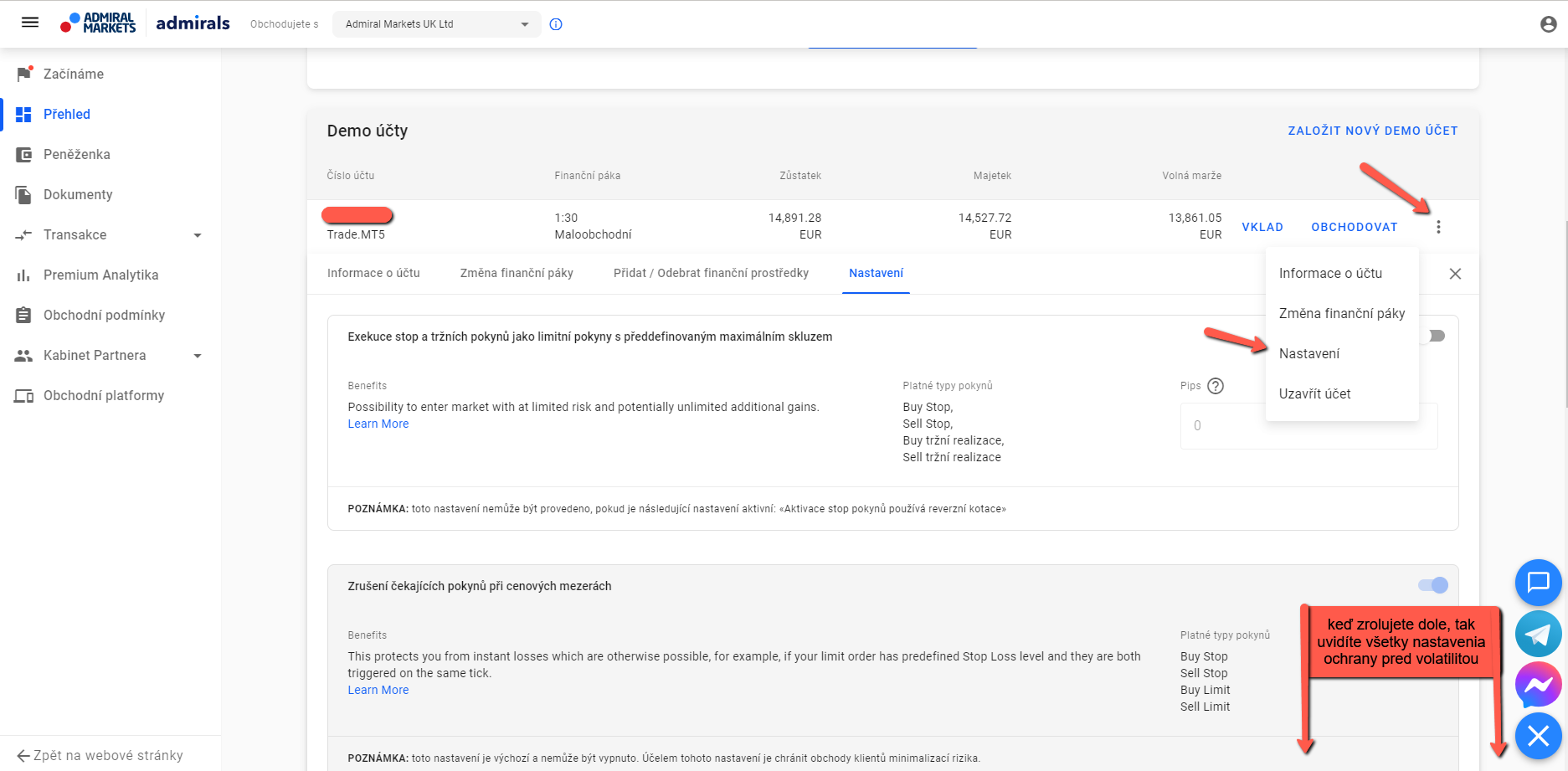Open the live chat bubble

[1538, 582]
